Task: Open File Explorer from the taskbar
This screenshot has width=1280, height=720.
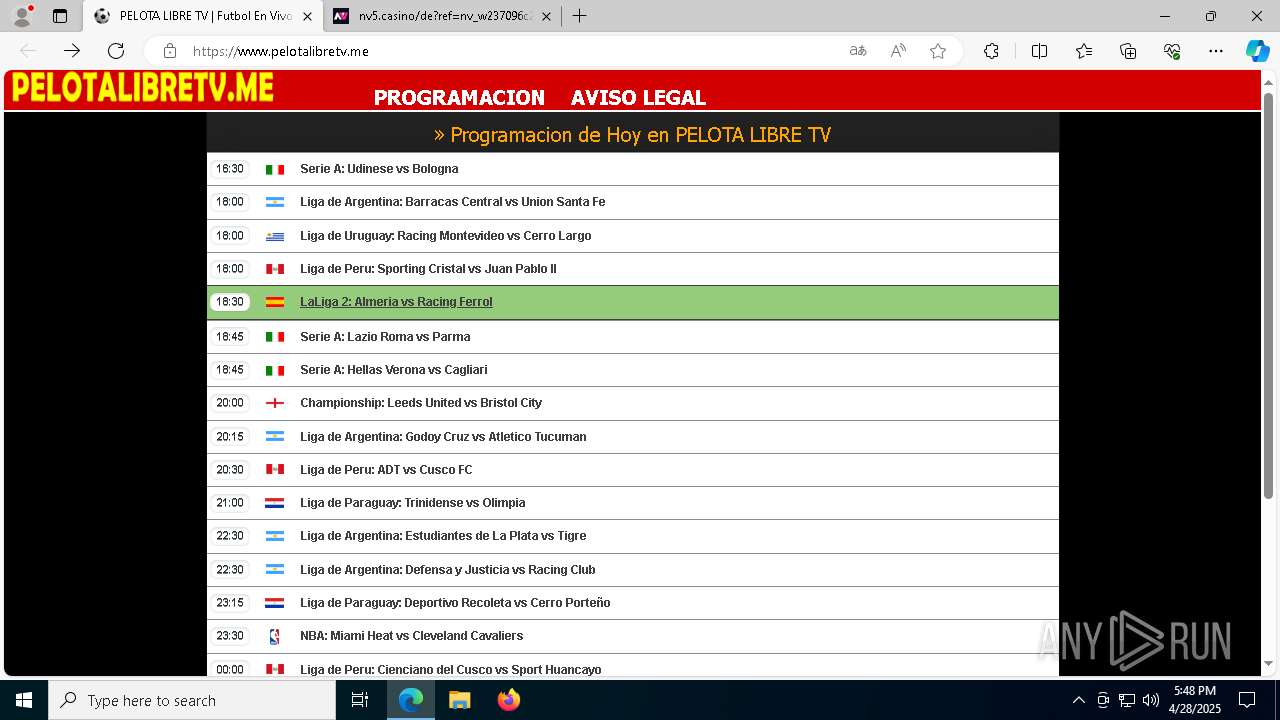Action: tap(459, 700)
